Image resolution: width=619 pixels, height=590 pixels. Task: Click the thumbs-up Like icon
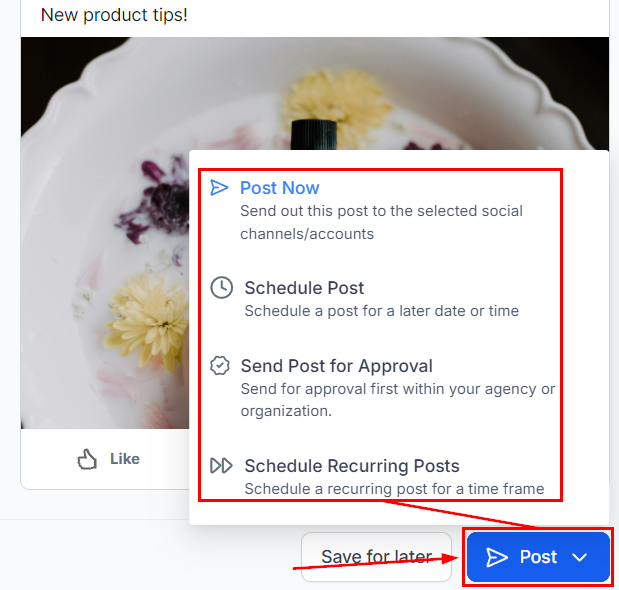coord(88,459)
